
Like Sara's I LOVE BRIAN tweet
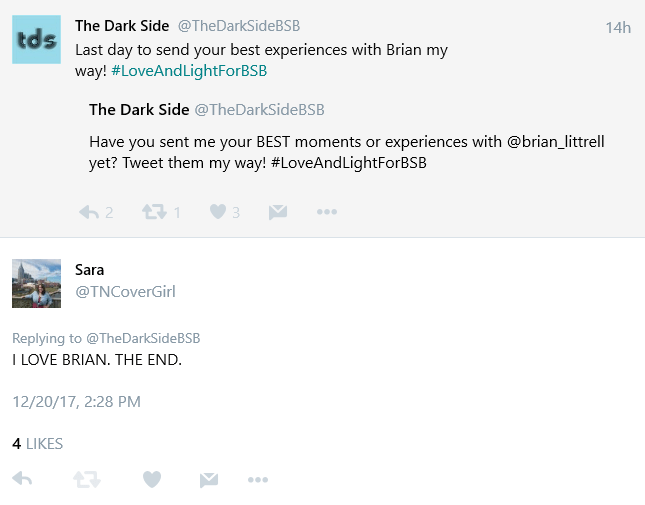tap(151, 480)
